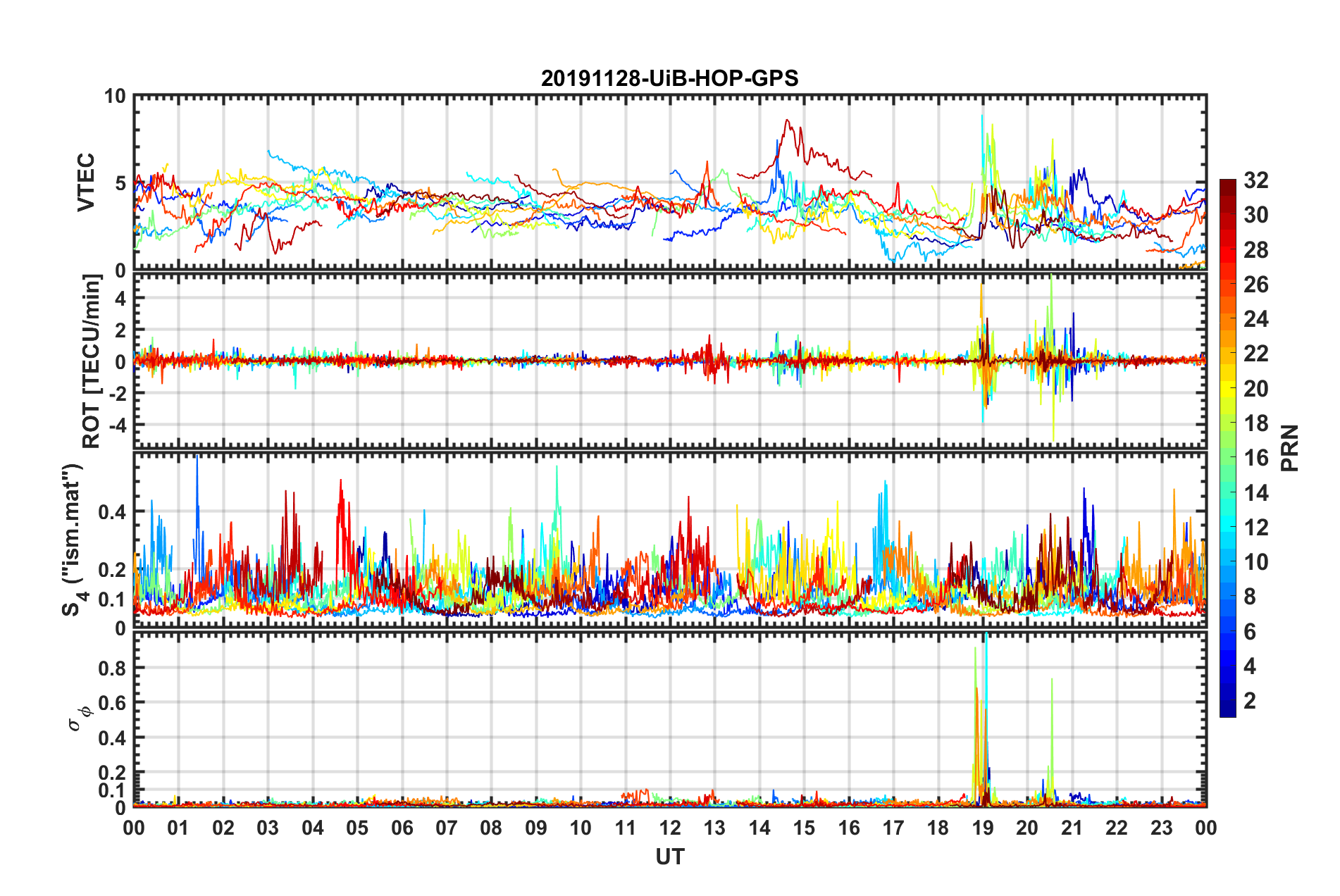Click the PRN colorbar gradient
The image size is (1340, 896).
(1228, 448)
